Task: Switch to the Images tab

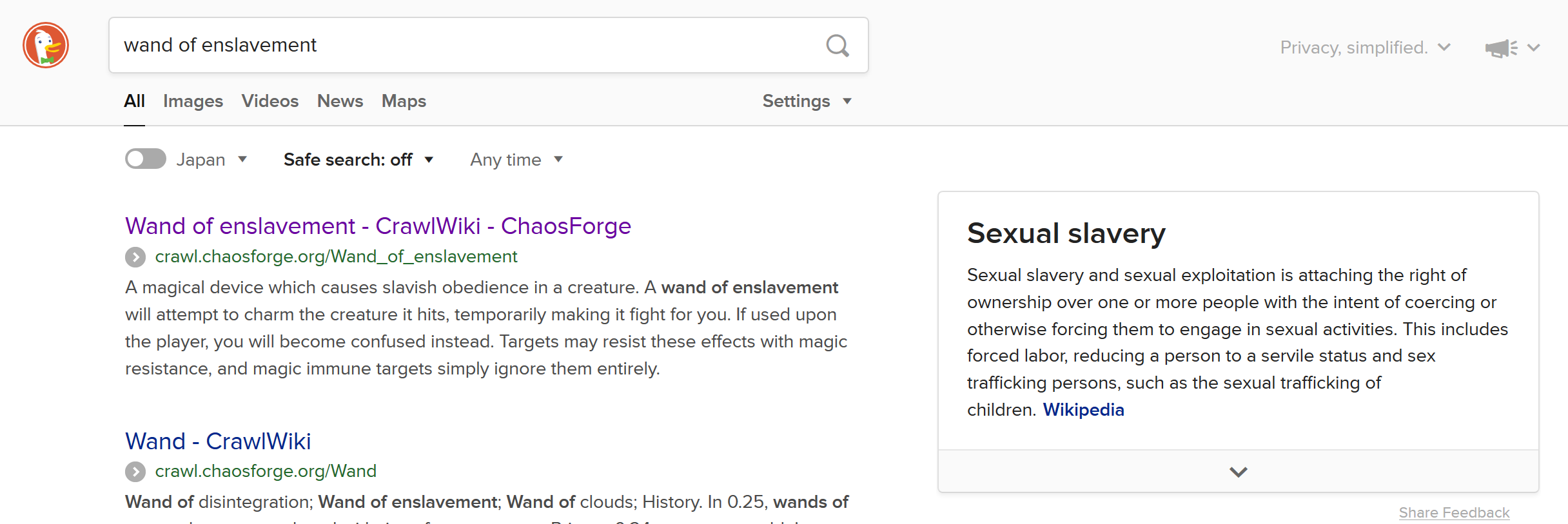Action: click(x=193, y=101)
